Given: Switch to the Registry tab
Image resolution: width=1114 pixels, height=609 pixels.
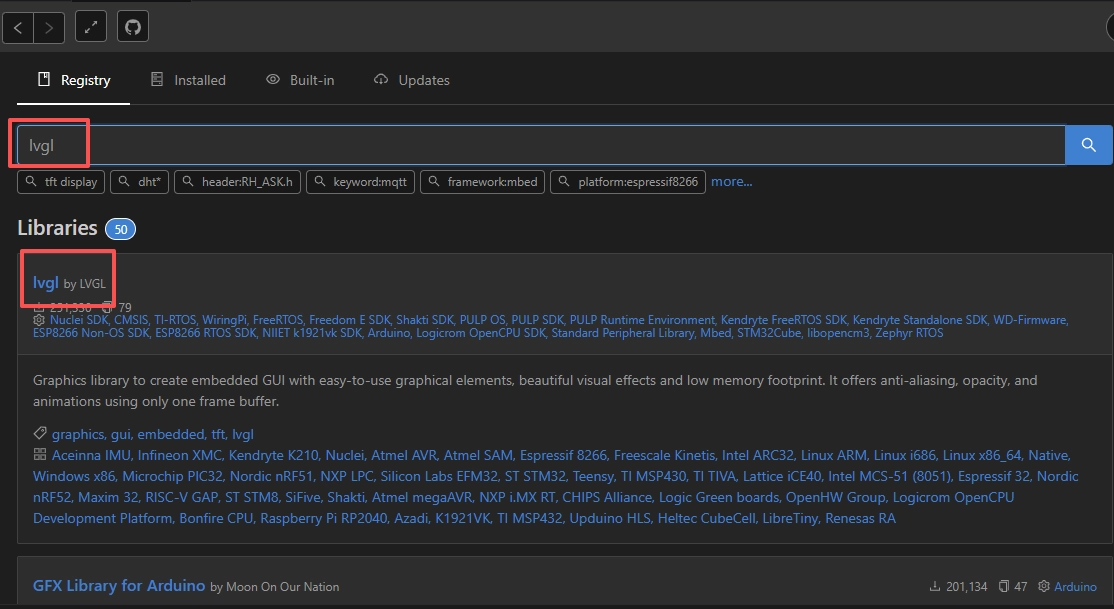Looking at the screenshot, I should pyautogui.click(x=74, y=80).
